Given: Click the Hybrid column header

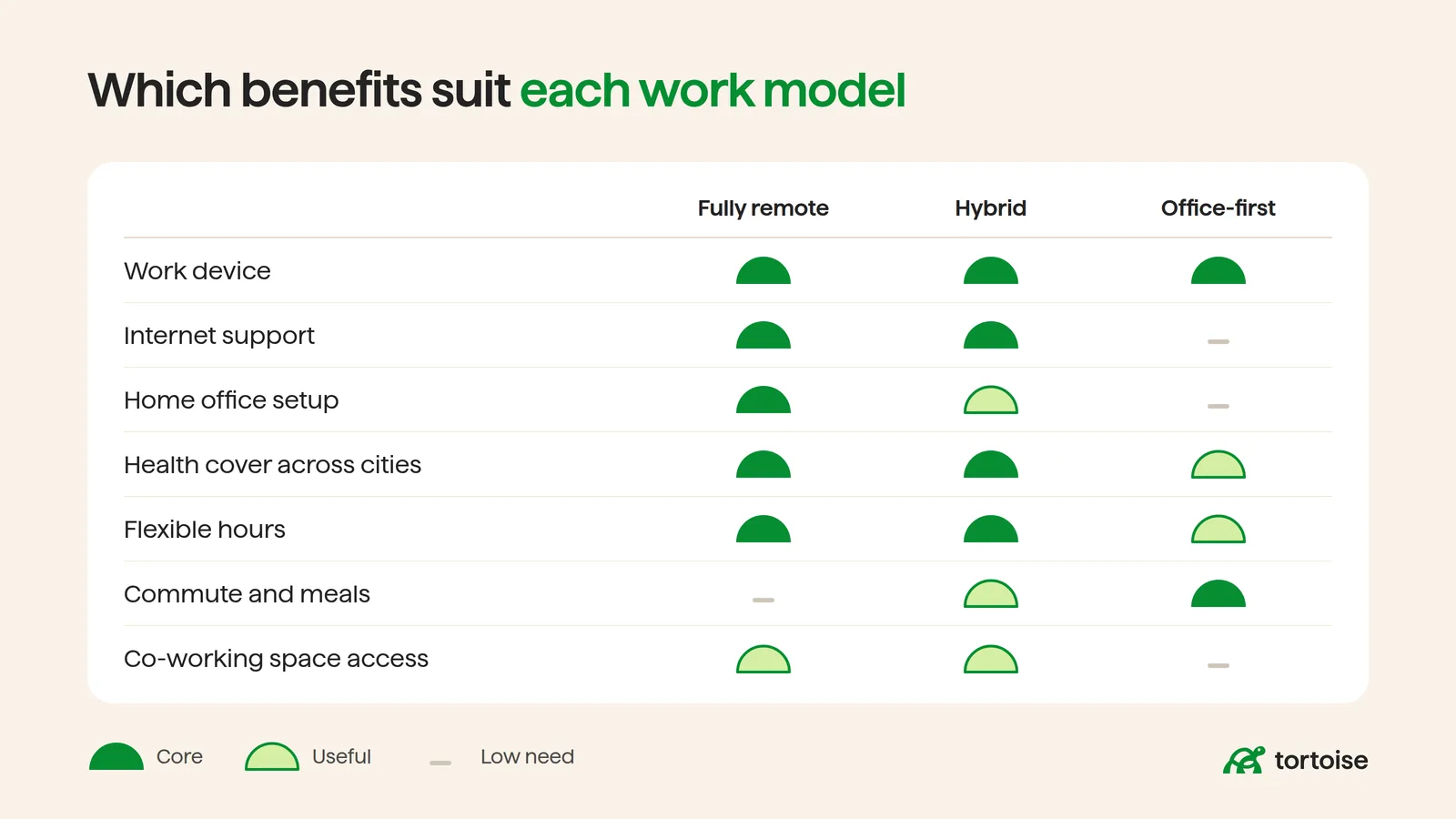Looking at the screenshot, I should [991, 208].
